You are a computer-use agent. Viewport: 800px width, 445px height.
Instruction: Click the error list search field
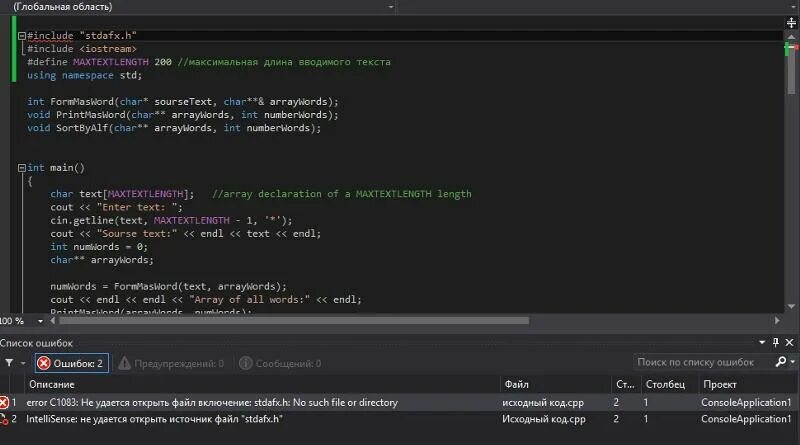[704, 362]
